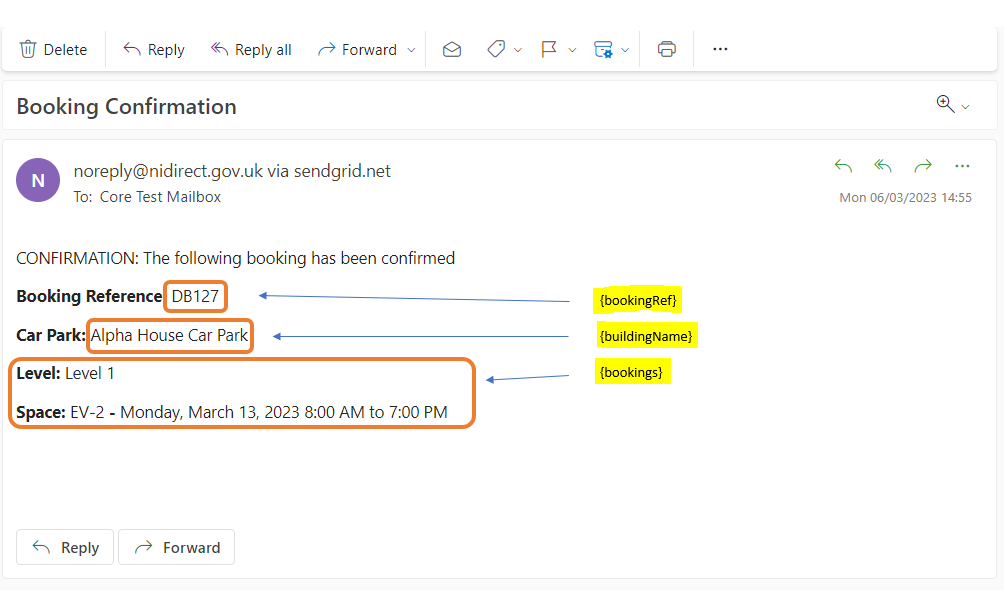
Task: Click Reply all in the toolbar
Action: click(251, 49)
